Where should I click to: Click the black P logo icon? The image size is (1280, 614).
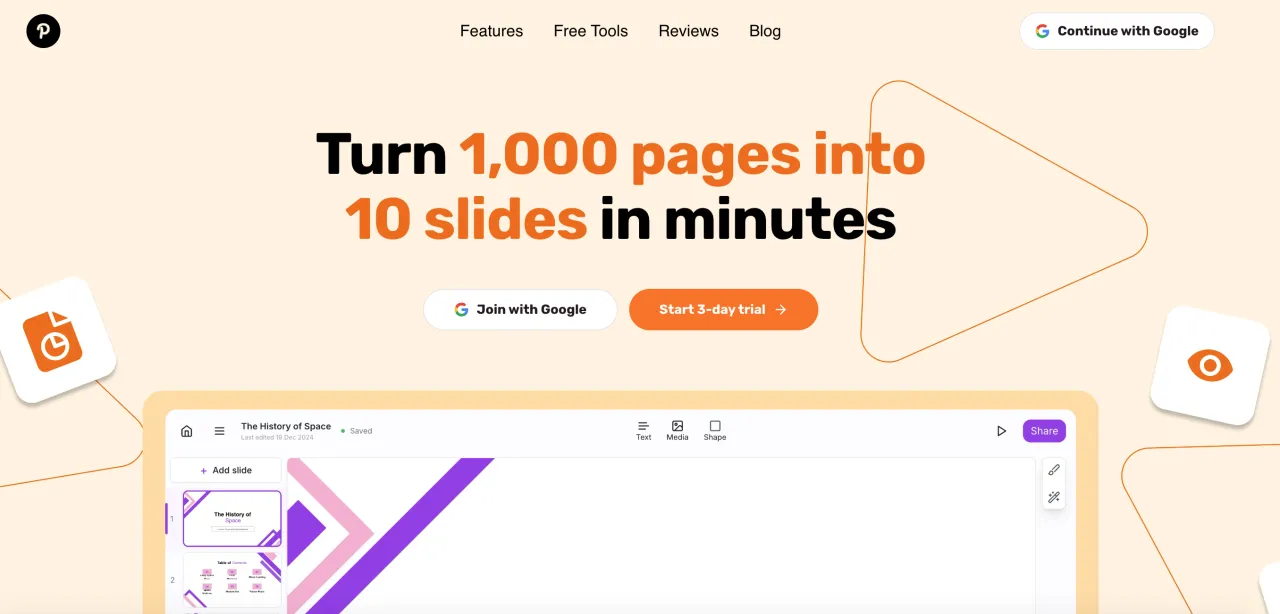pyautogui.click(x=43, y=31)
